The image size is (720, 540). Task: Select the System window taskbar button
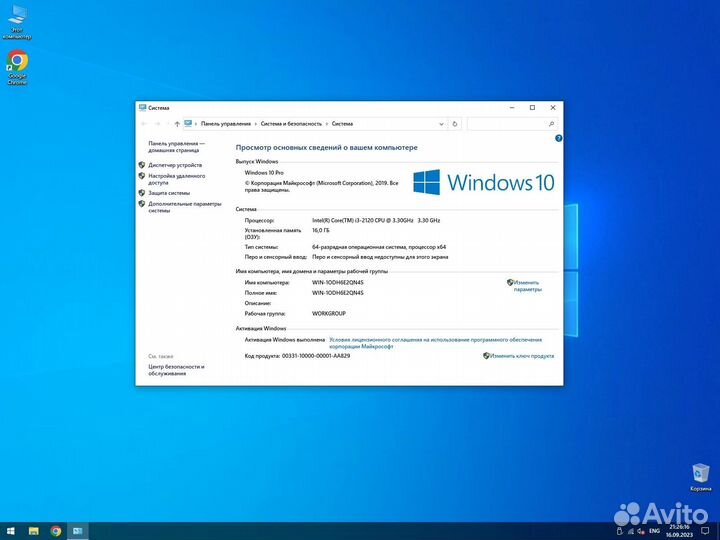(78, 531)
